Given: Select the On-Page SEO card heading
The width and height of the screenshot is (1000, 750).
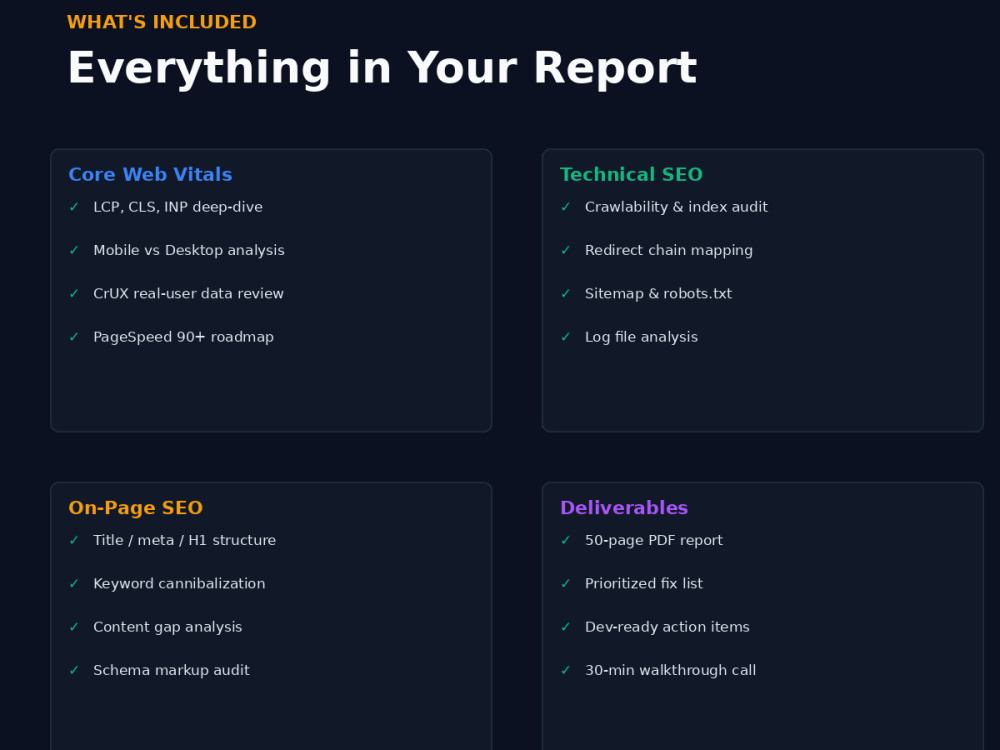Looking at the screenshot, I should point(136,508).
